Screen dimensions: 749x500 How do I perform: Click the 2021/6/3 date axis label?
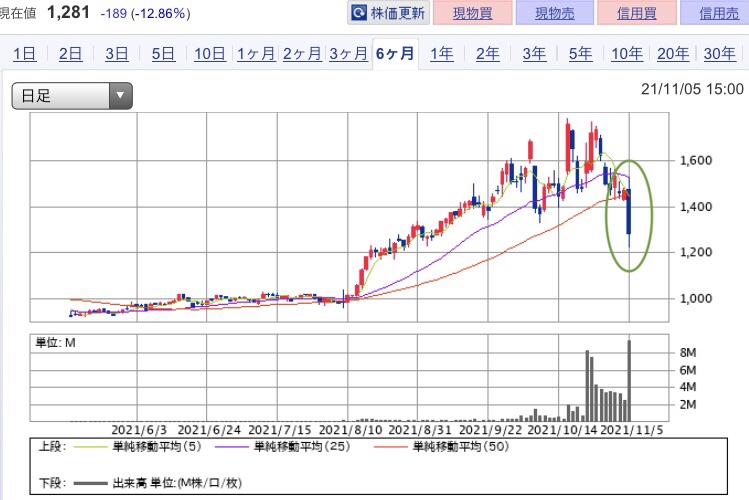point(139,430)
